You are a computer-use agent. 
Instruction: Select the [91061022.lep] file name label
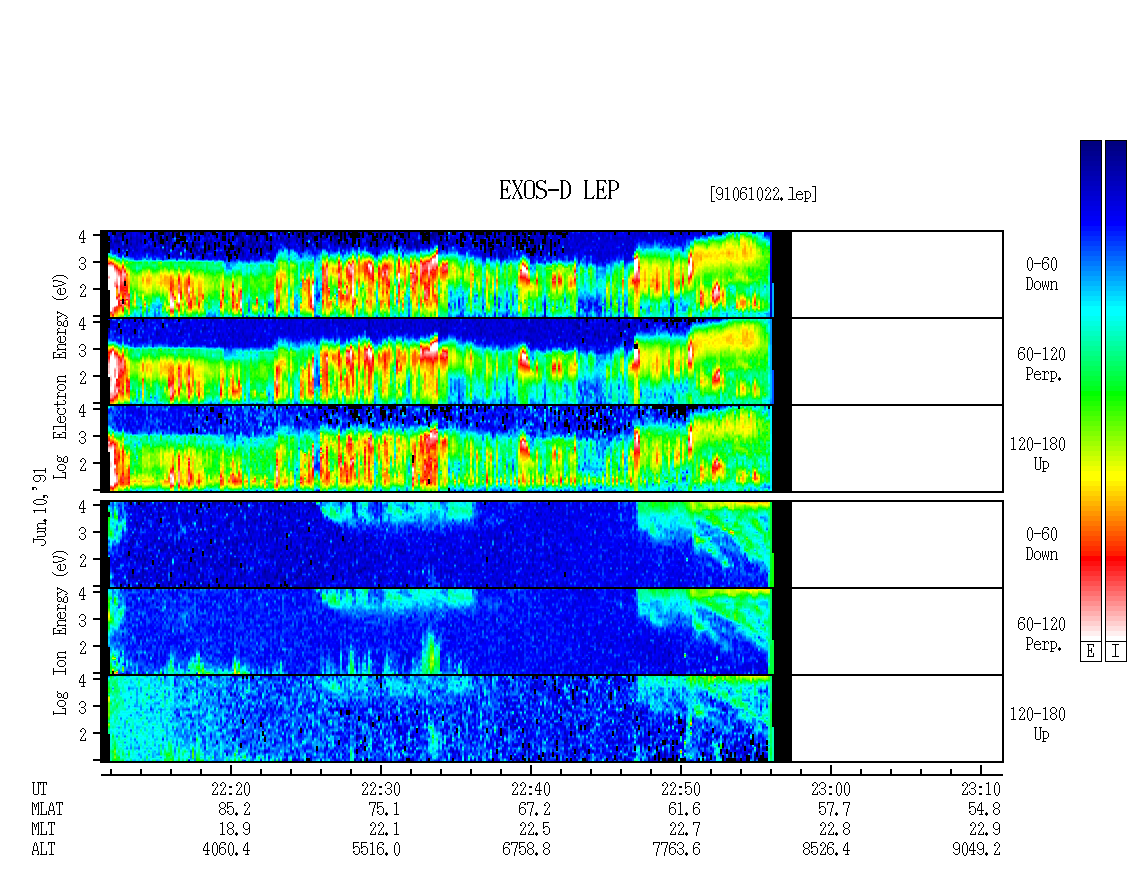coord(763,194)
